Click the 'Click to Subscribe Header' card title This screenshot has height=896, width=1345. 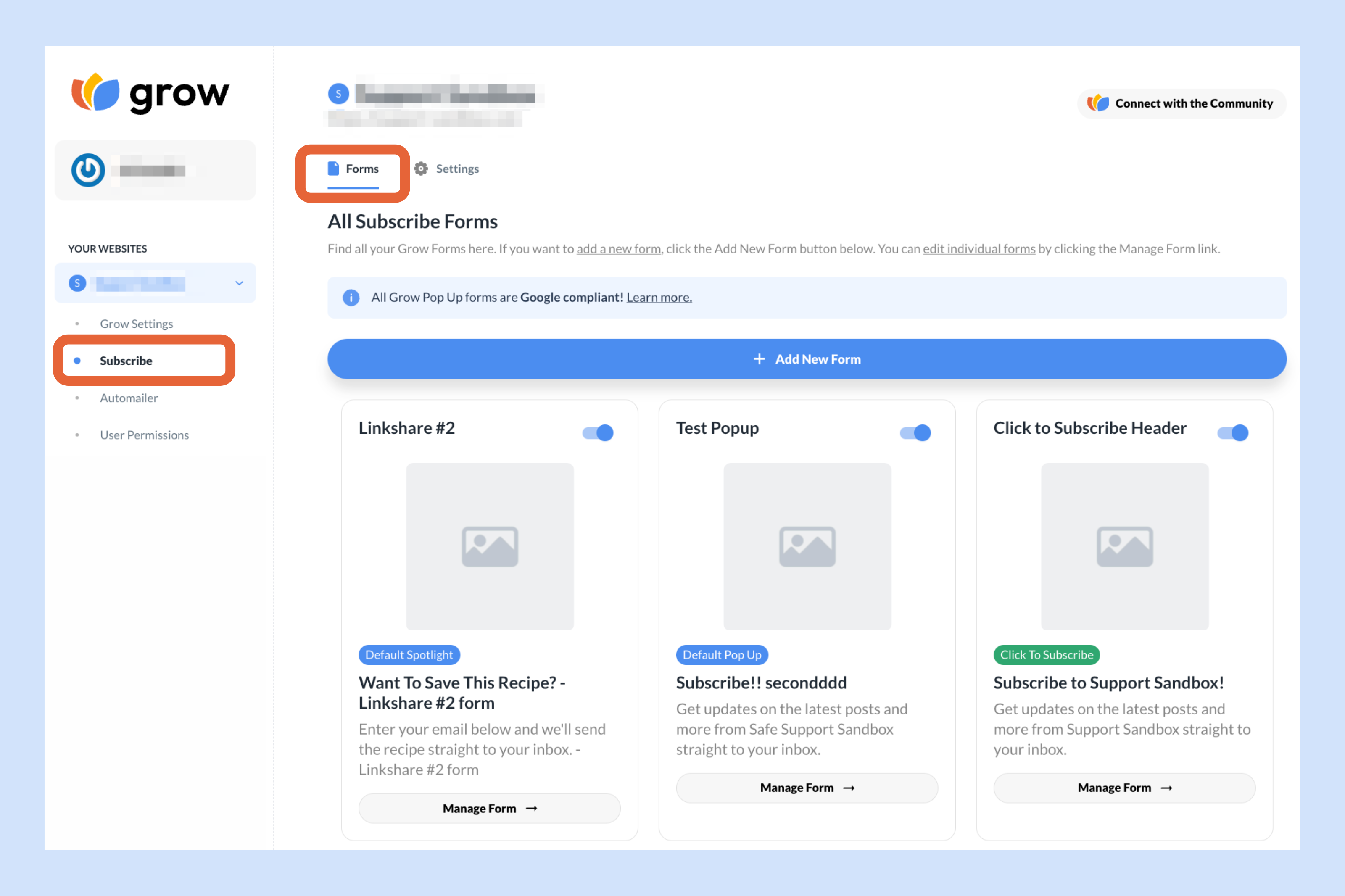pos(1090,428)
